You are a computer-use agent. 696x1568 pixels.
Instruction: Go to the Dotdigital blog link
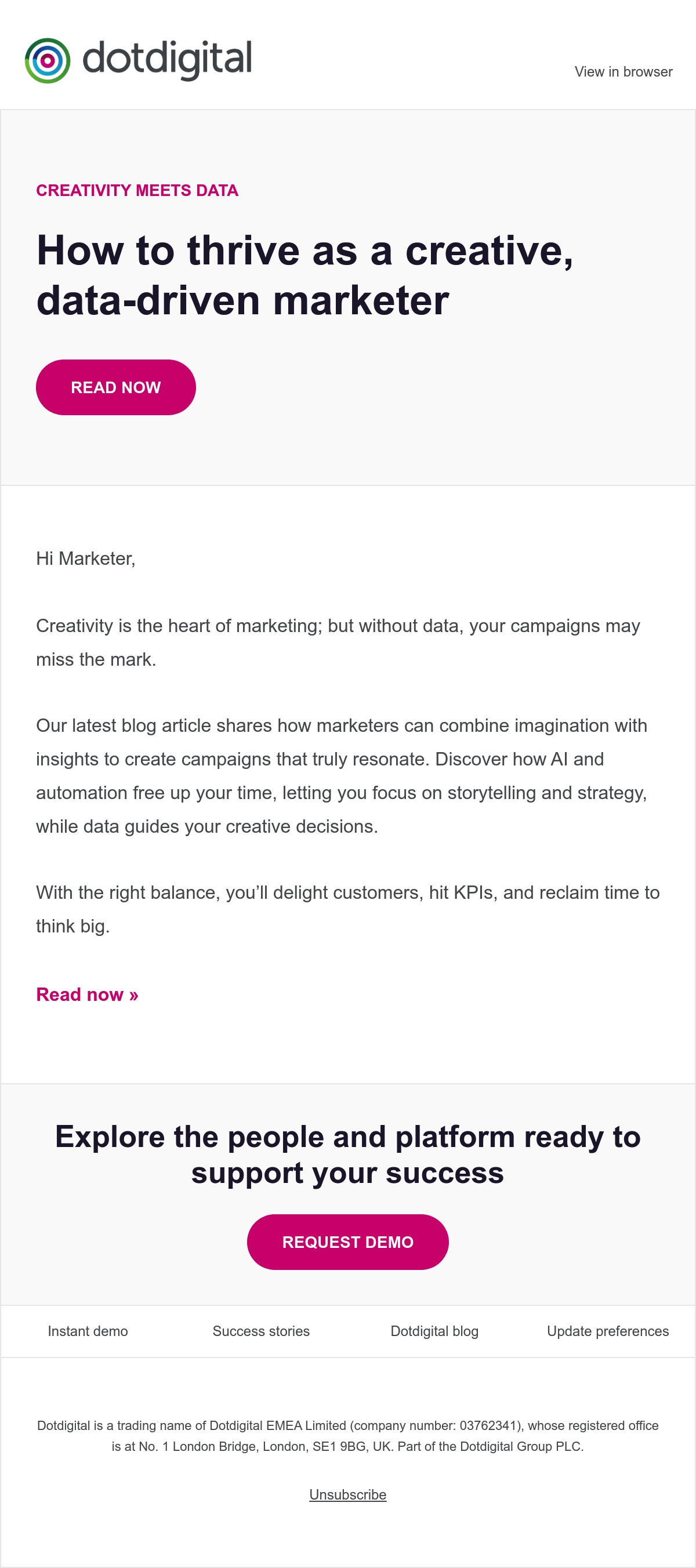coord(434,1331)
